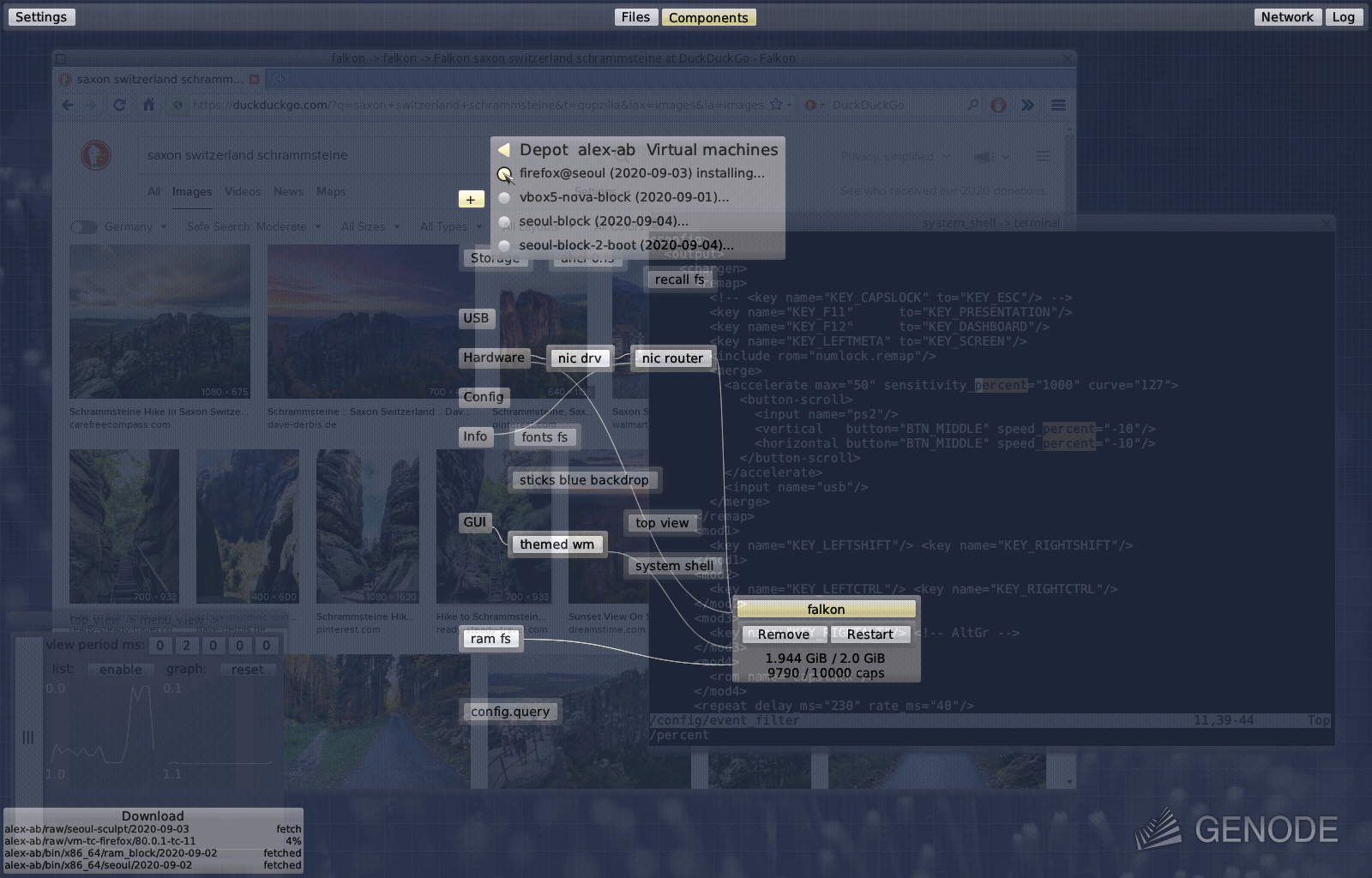Viewport: 1372px width, 878px height.
Task: Enable the list in the top view panel
Action: 121,670
